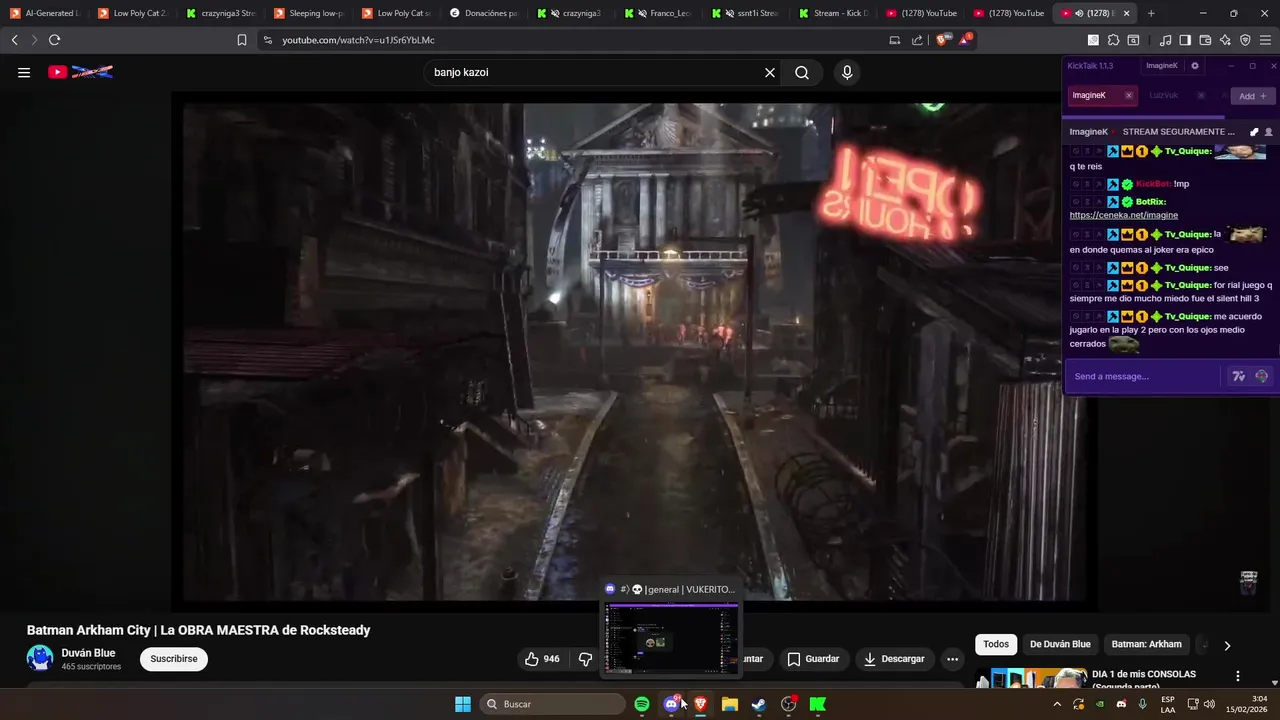Image resolution: width=1280 pixels, height=720 pixels.
Task: Open the browser extensions puzzle icon
Action: (1113, 40)
